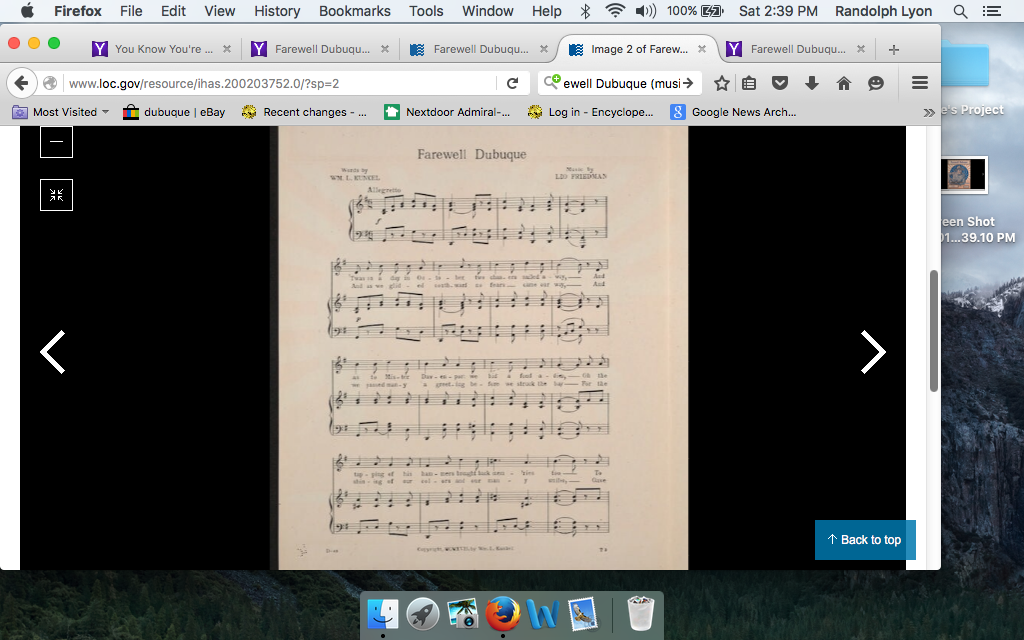Open the Bluetooth menu bar icon
The image size is (1024, 640).
point(585,11)
